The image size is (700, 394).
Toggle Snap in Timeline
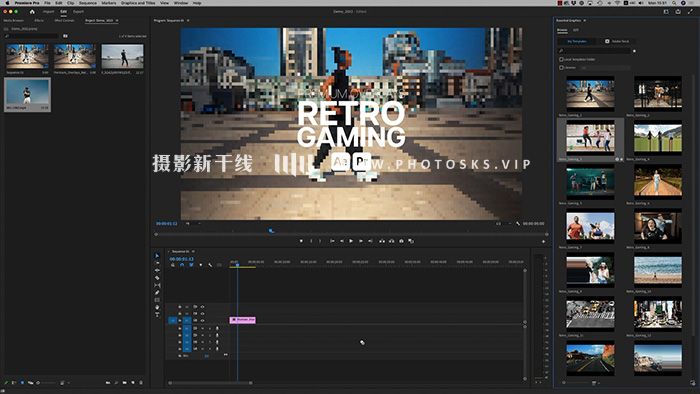tap(182, 265)
